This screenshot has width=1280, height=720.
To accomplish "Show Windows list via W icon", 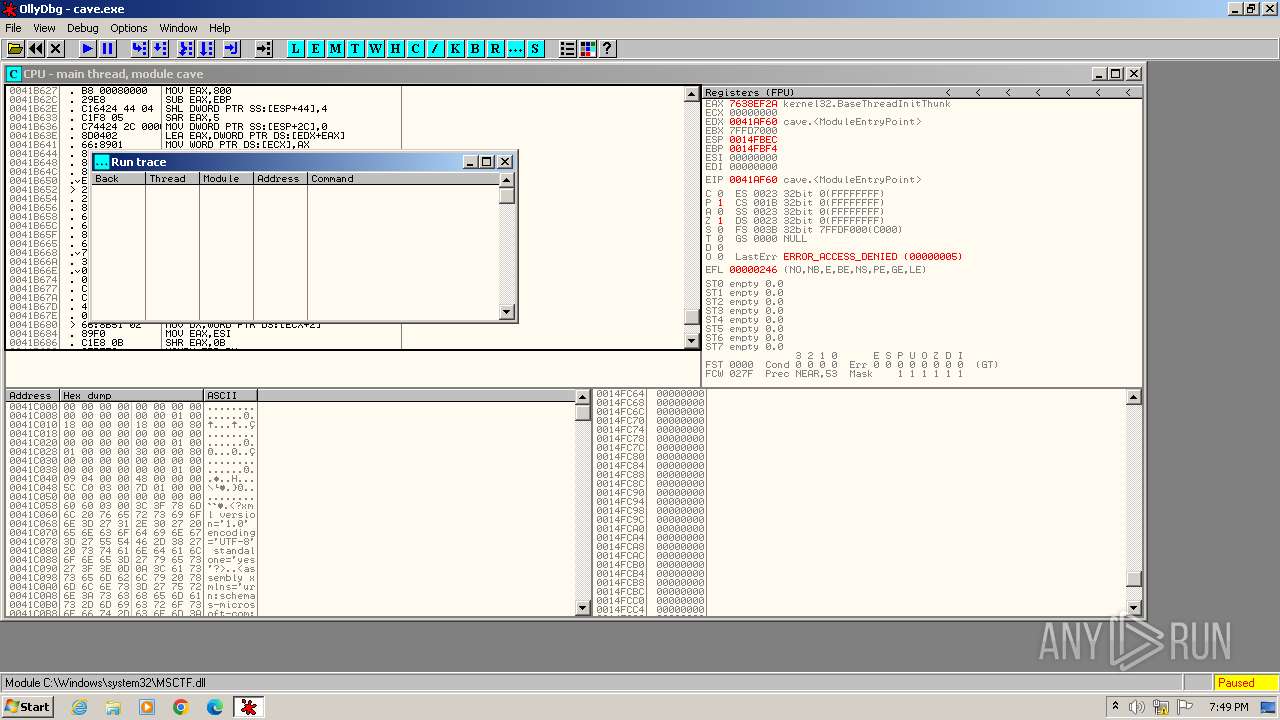I will tap(375, 48).
